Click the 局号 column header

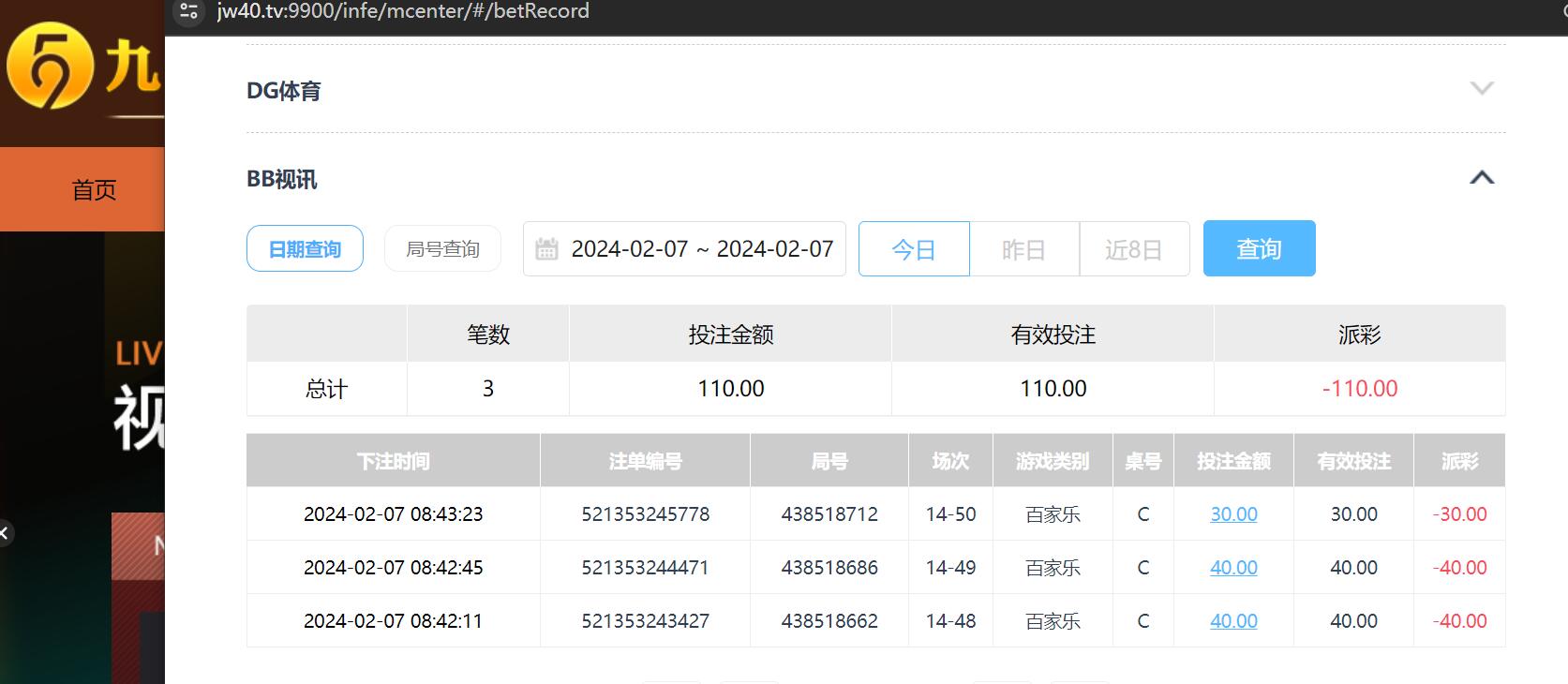tap(829, 461)
